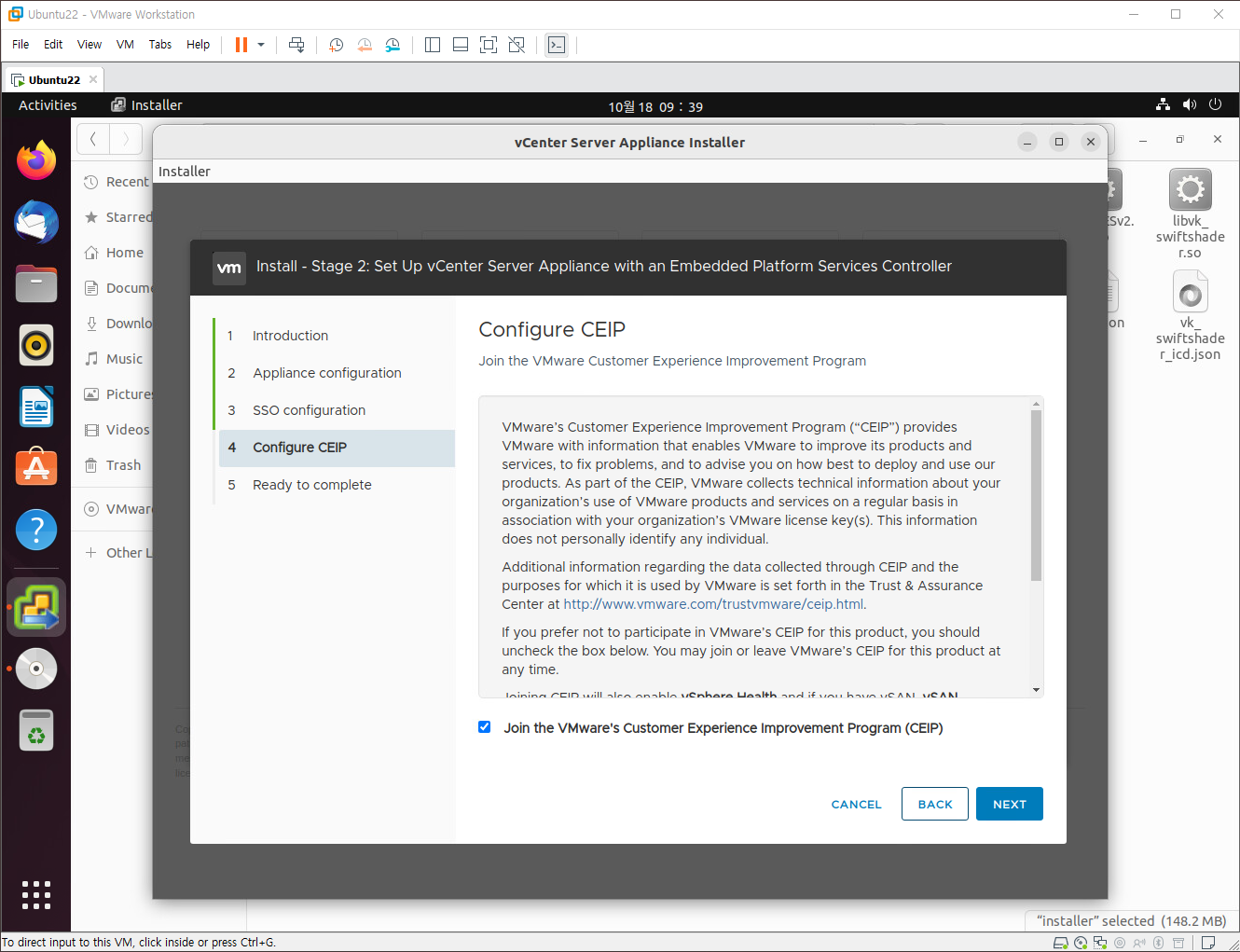Image resolution: width=1240 pixels, height=952 pixels.
Task: Open the File menu
Action: 21,45
